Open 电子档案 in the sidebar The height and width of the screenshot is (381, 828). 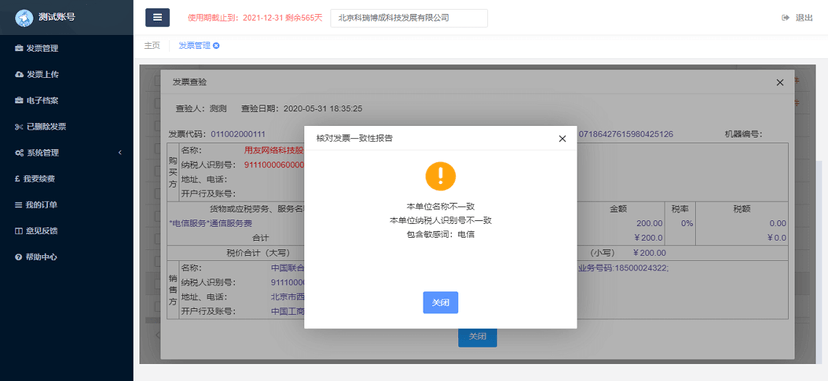(37, 100)
